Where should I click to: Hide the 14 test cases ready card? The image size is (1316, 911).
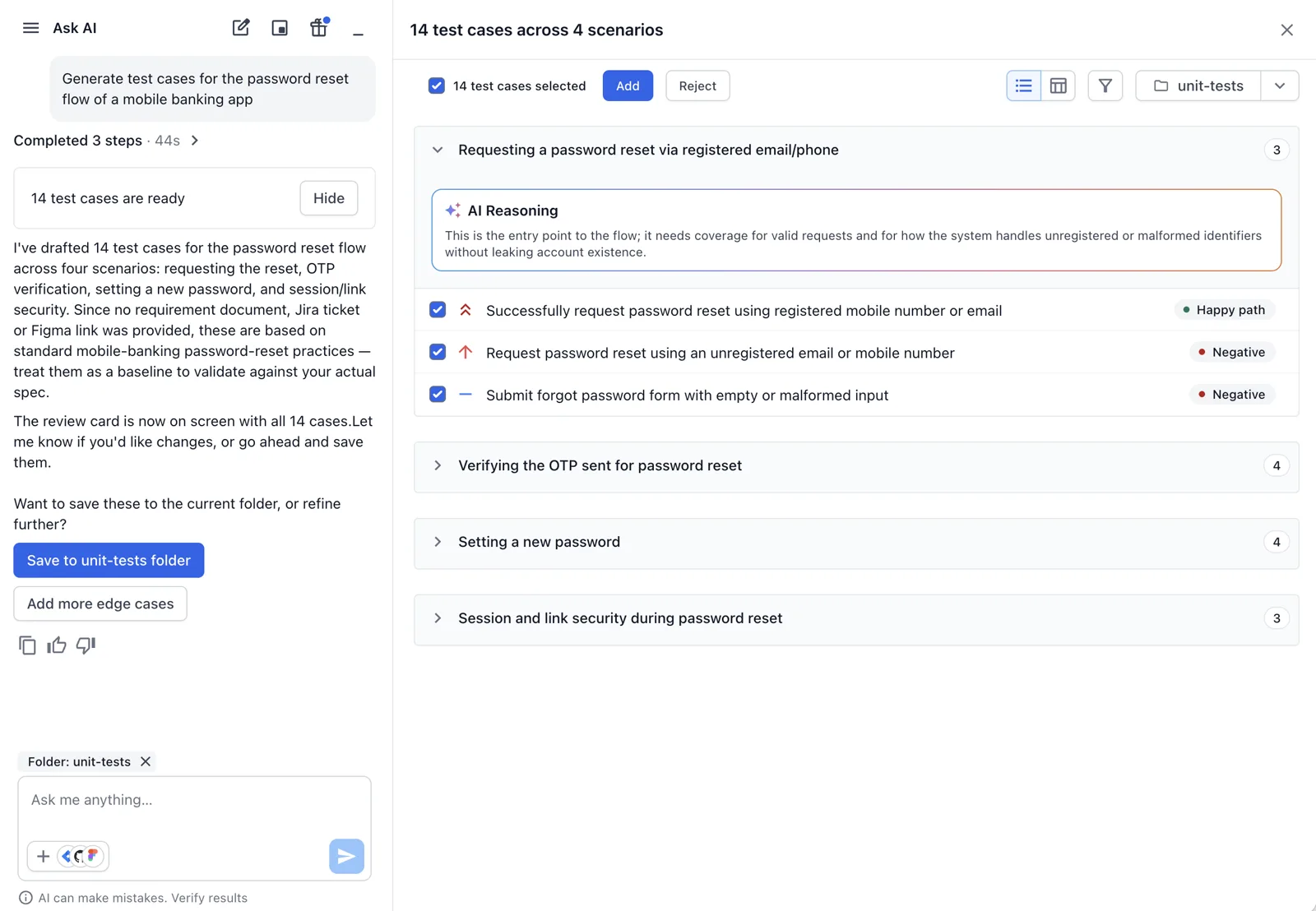(329, 198)
